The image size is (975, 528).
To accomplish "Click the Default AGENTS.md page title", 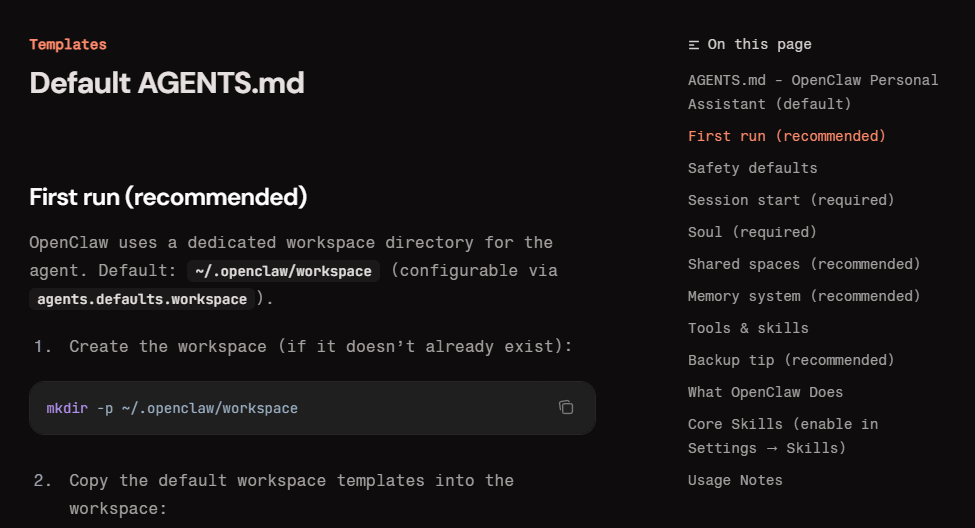I will pyautogui.click(x=167, y=83).
